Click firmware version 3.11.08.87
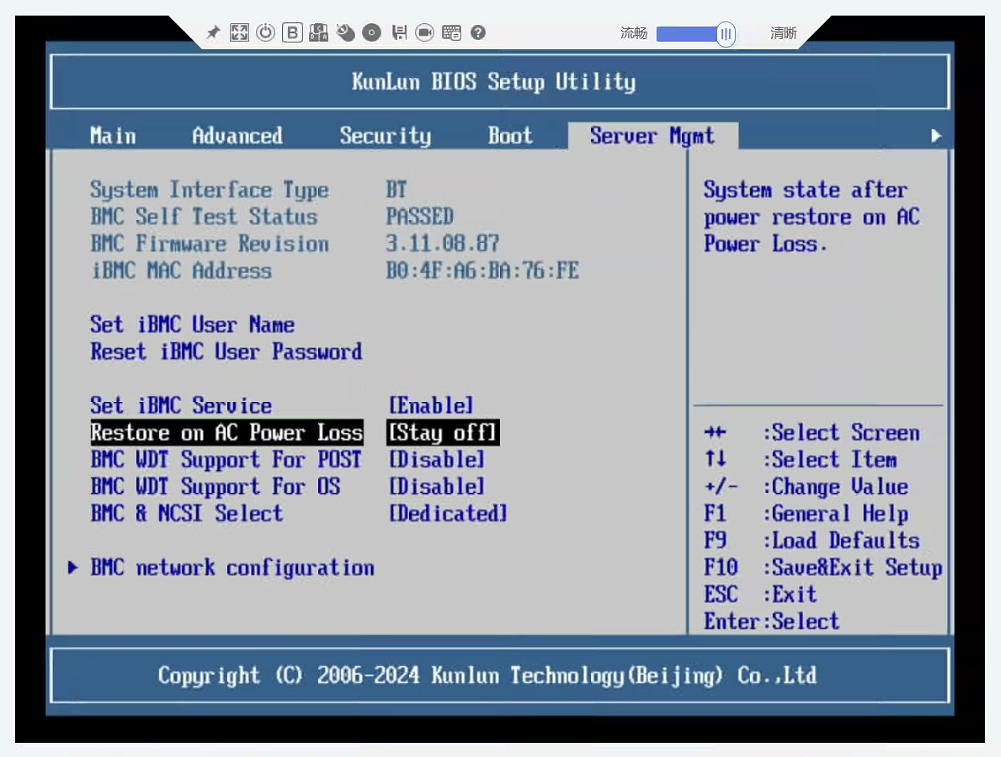1001x757 pixels. (x=442, y=244)
